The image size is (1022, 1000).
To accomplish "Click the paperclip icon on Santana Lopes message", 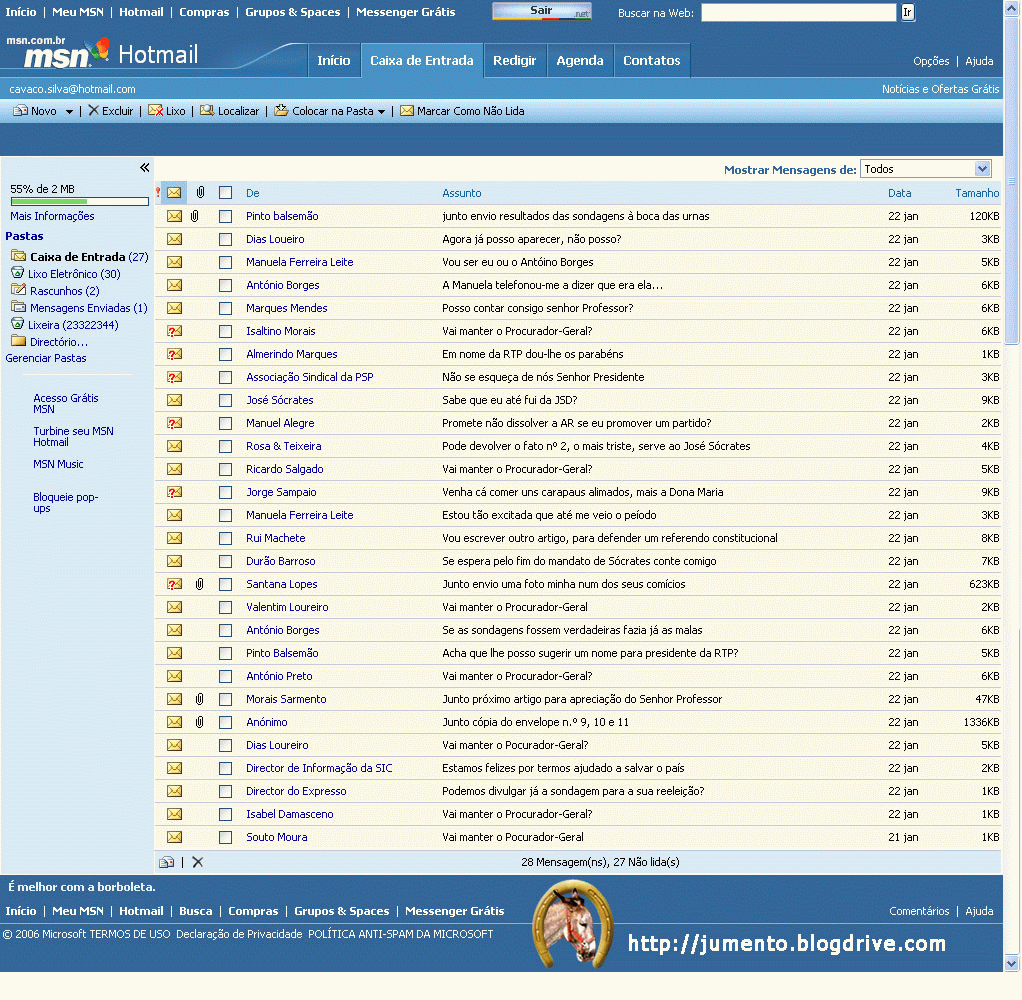I will tap(199, 584).
